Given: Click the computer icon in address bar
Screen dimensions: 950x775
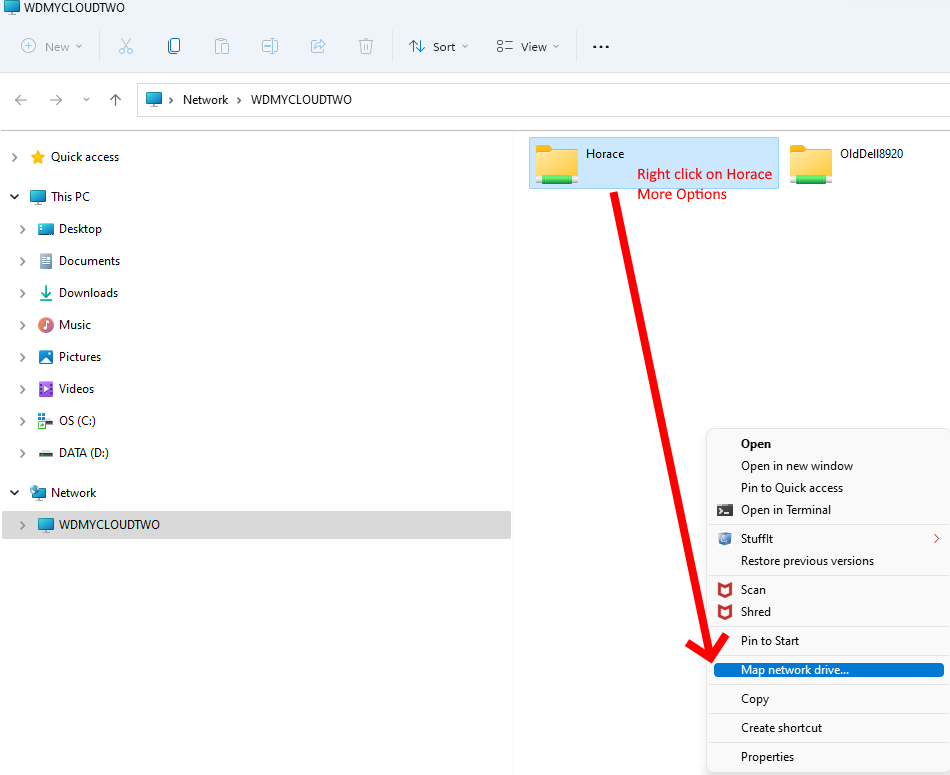Looking at the screenshot, I should [154, 99].
